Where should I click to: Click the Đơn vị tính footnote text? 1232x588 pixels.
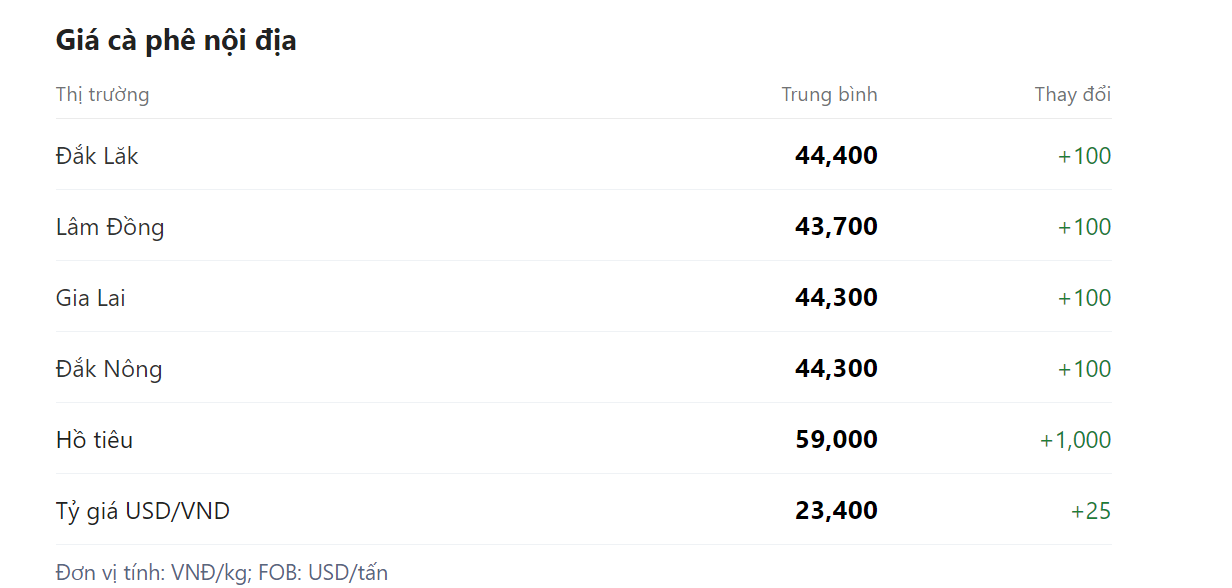click(x=222, y=573)
